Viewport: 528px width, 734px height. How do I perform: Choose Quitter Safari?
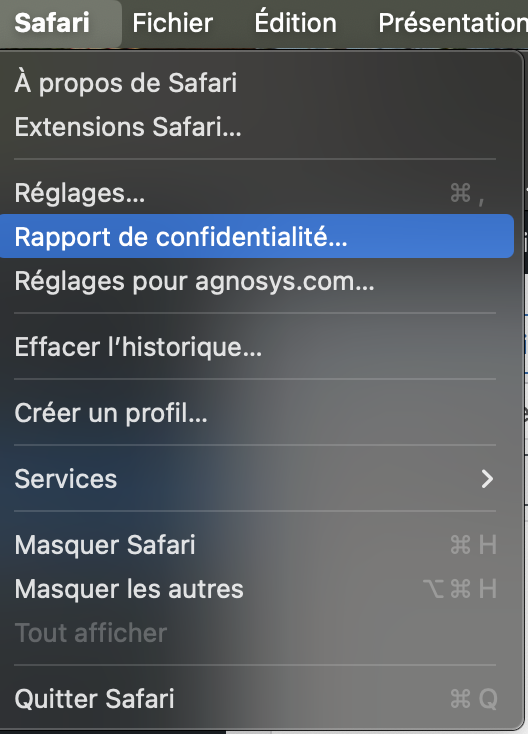pyautogui.click(x=257, y=698)
